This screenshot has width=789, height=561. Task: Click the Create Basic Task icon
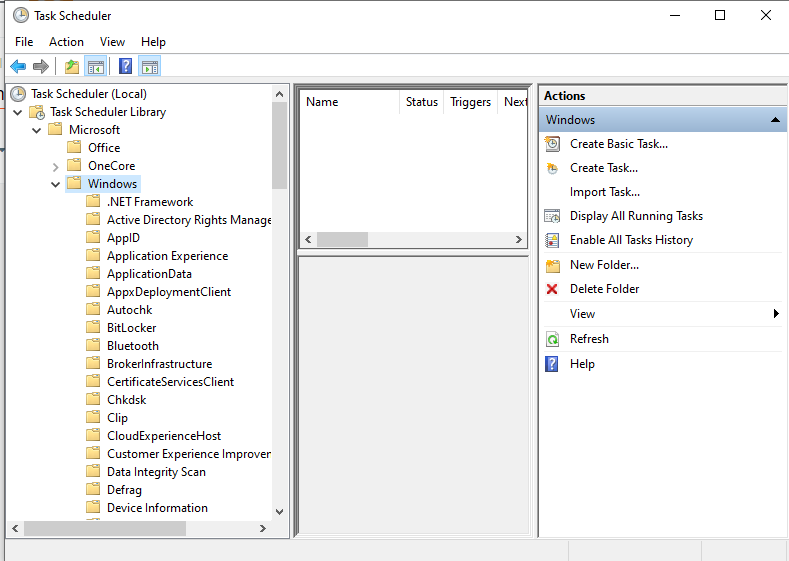[552, 144]
